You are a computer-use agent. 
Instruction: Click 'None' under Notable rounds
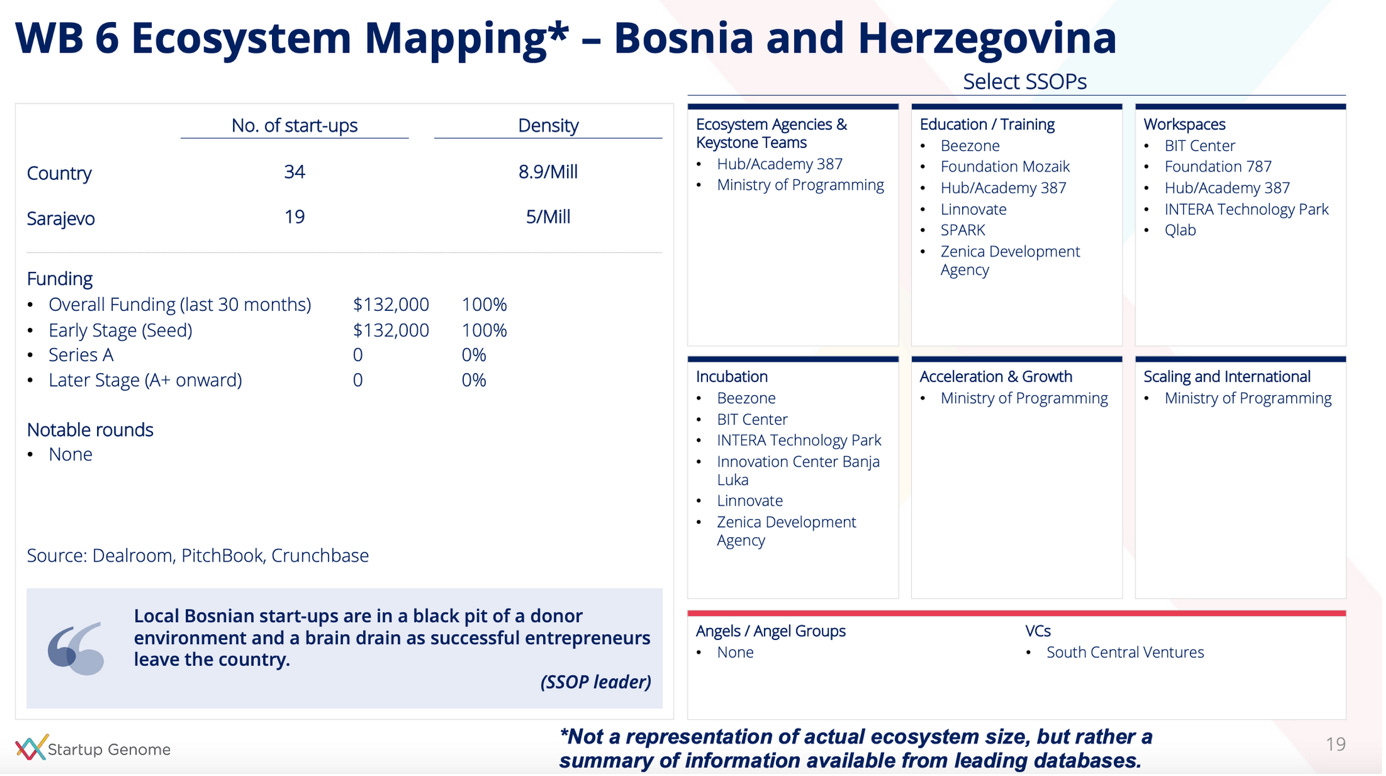click(70, 455)
